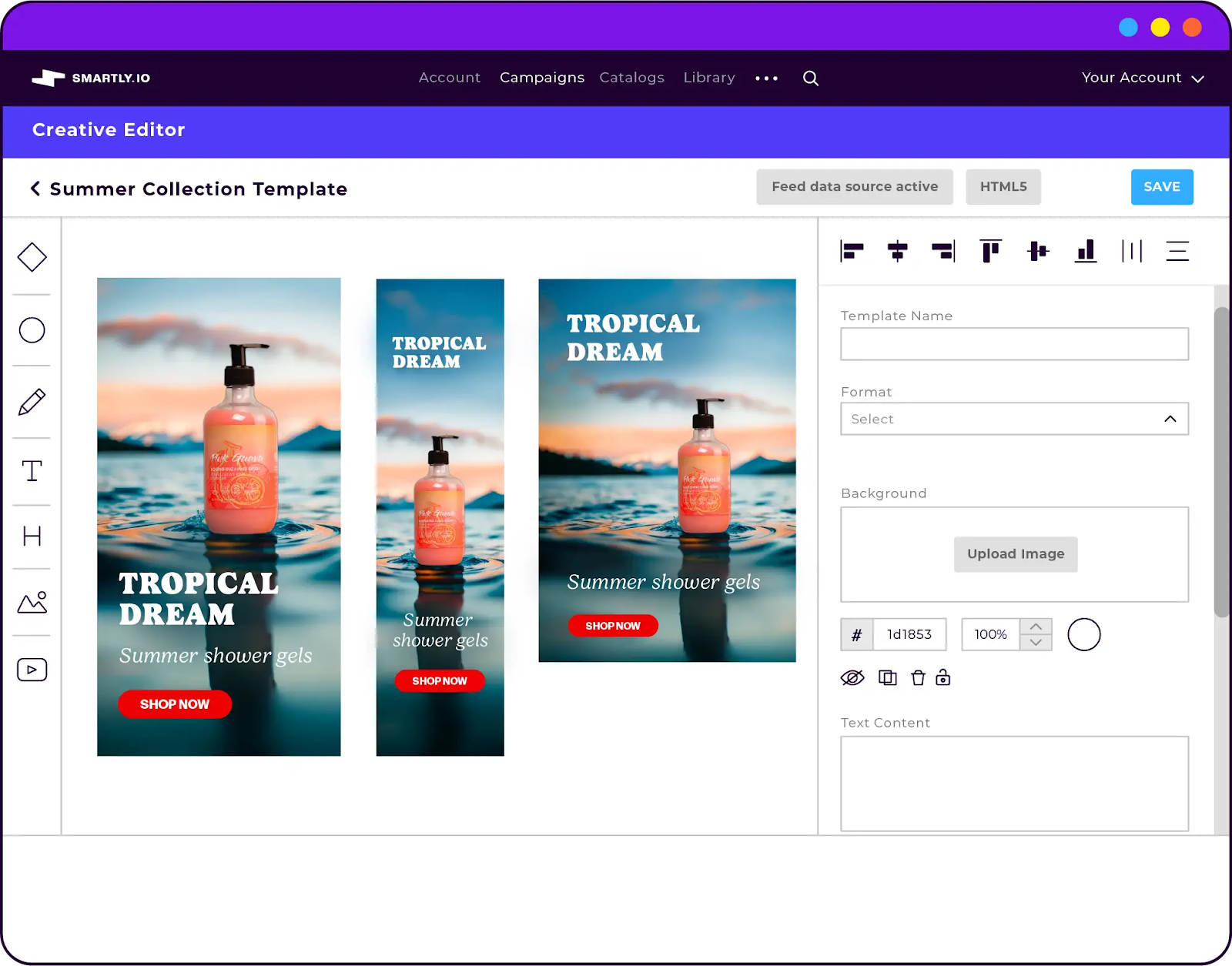
Task: Select the circle shape tool
Action: coord(32,330)
